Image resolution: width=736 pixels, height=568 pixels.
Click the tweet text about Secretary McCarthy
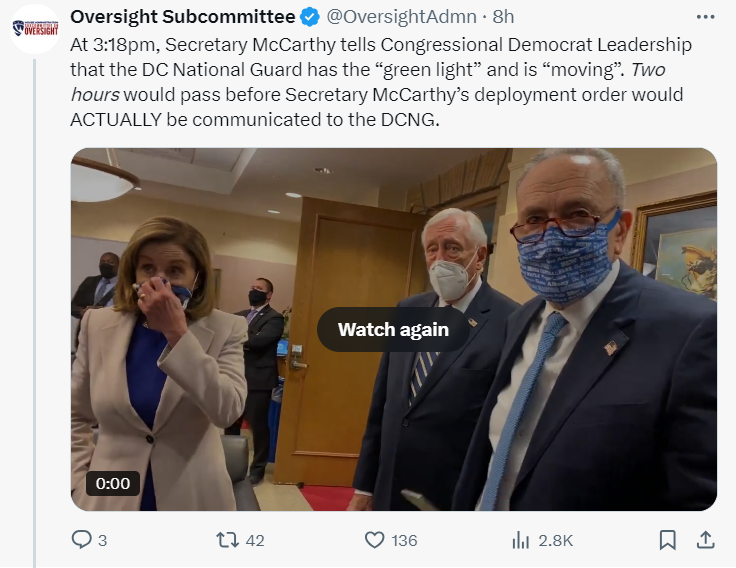380,82
